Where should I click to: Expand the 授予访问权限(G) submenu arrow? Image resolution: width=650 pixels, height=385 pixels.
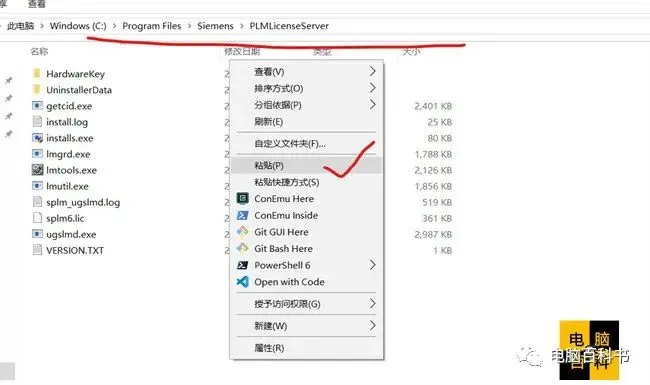(372, 303)
